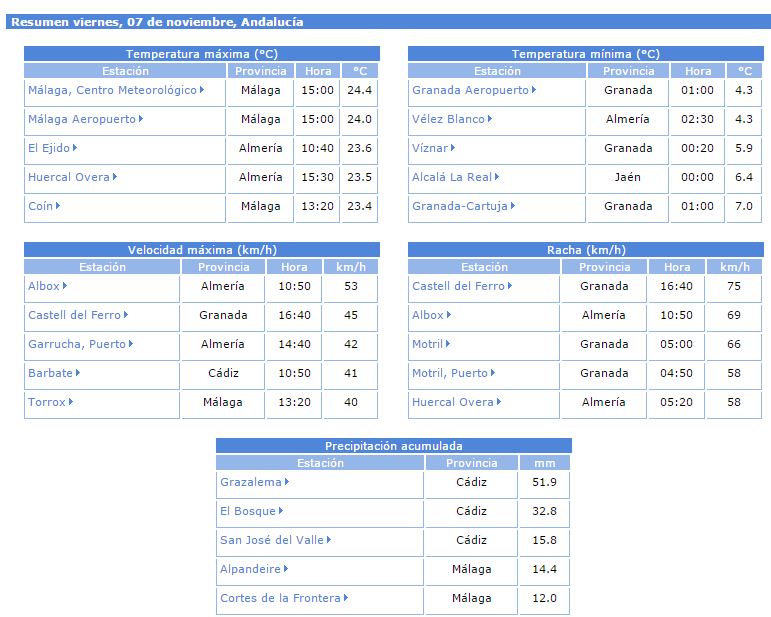
Task: Select the 32.8 value for El Bosque
Action: coord(544,511)
